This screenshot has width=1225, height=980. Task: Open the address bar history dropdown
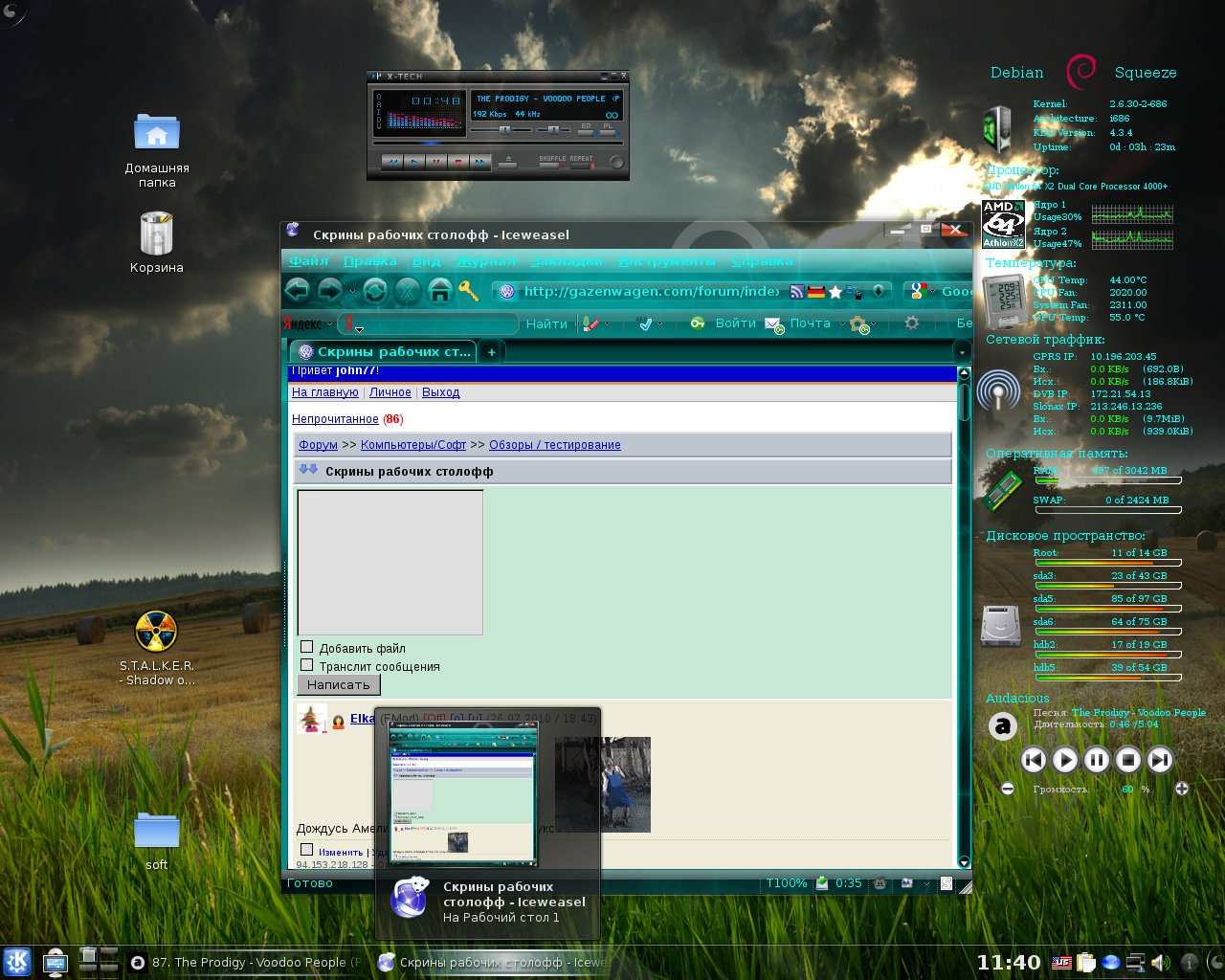pos(879,292)
